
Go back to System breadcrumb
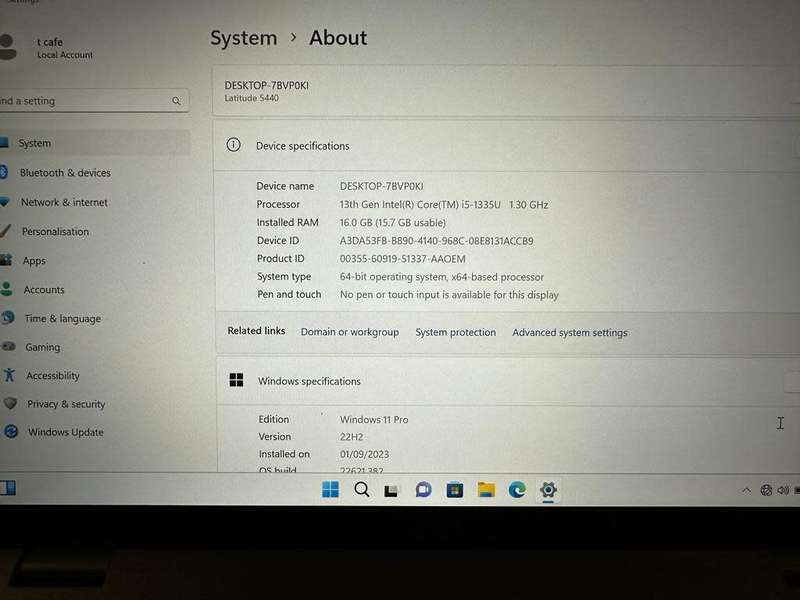(x=243, y=38)
